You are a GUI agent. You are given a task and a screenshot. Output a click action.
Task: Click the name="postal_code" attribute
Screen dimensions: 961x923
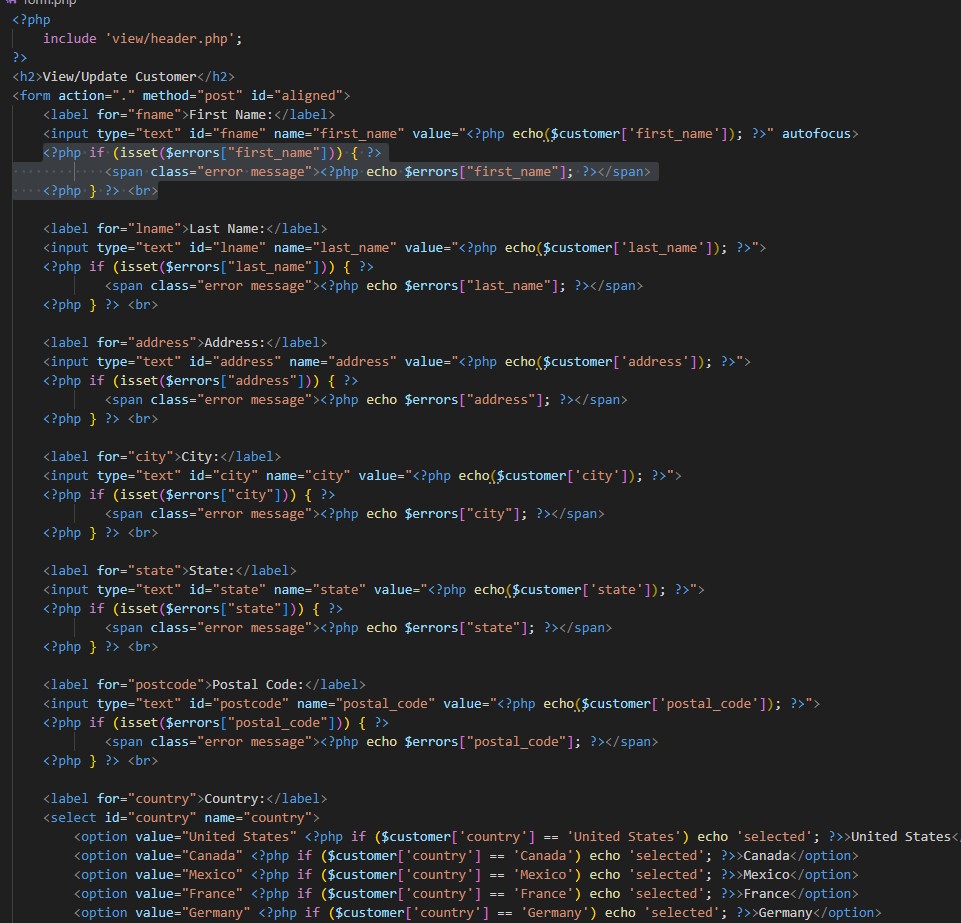click(366, 704)
